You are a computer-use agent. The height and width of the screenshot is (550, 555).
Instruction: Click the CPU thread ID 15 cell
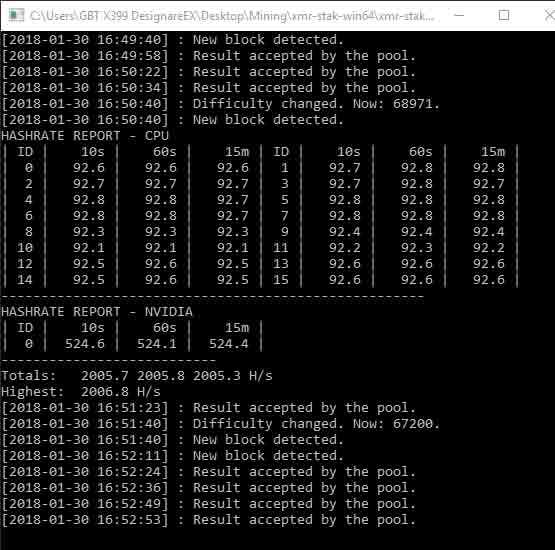click(281, 280)
